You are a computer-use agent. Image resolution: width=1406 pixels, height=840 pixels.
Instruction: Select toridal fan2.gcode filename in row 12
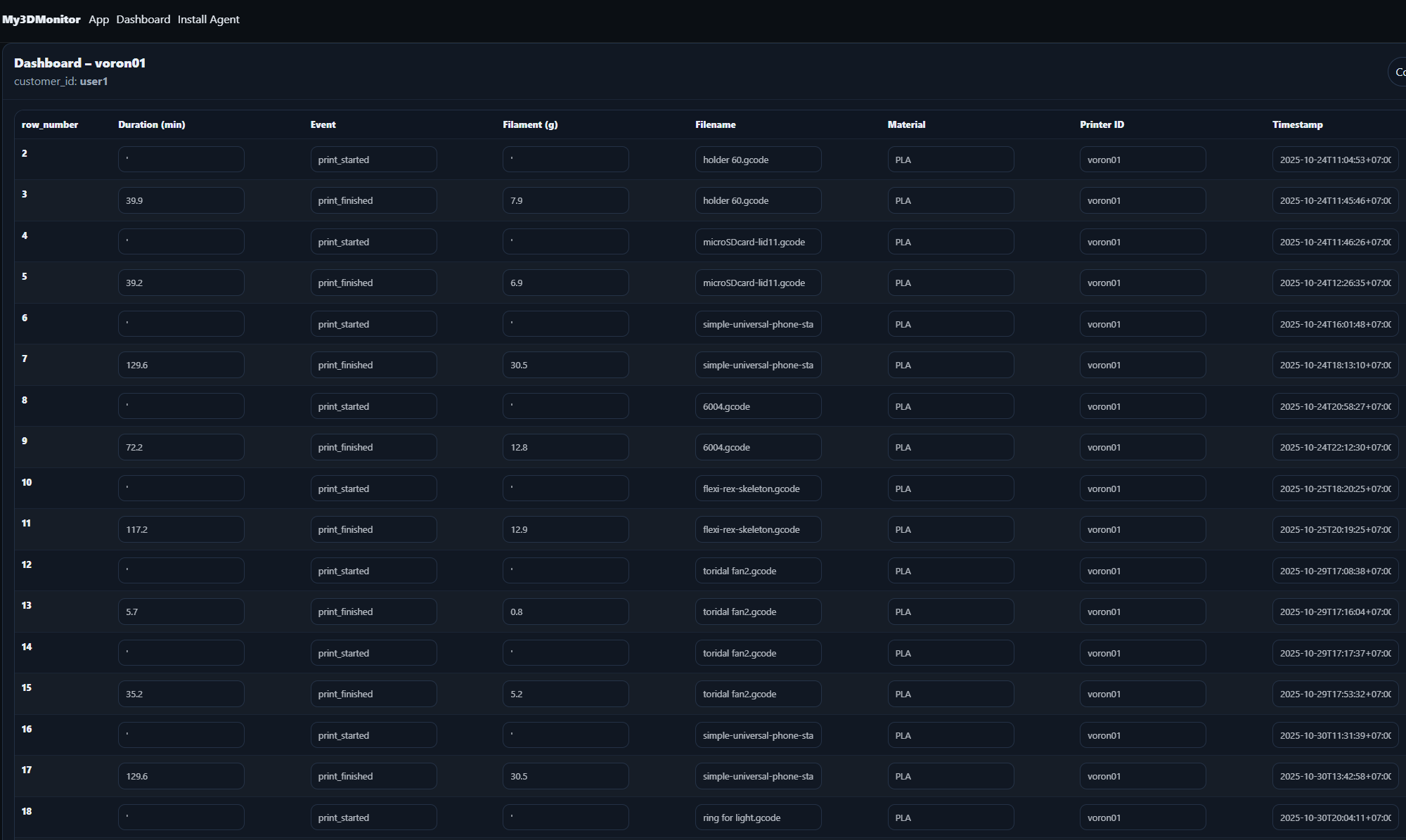coord(758,570)
